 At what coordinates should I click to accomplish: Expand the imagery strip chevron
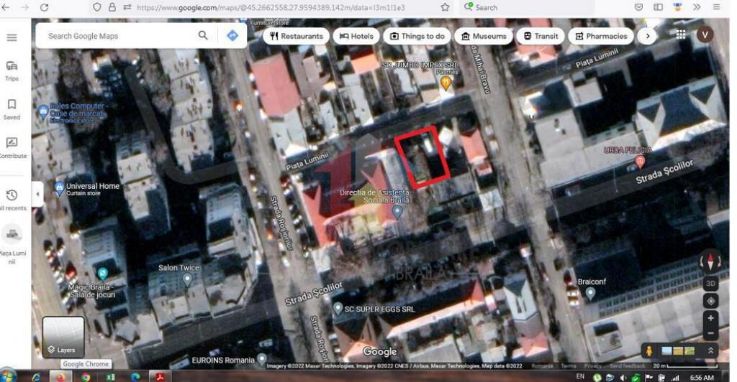(710, 351)
